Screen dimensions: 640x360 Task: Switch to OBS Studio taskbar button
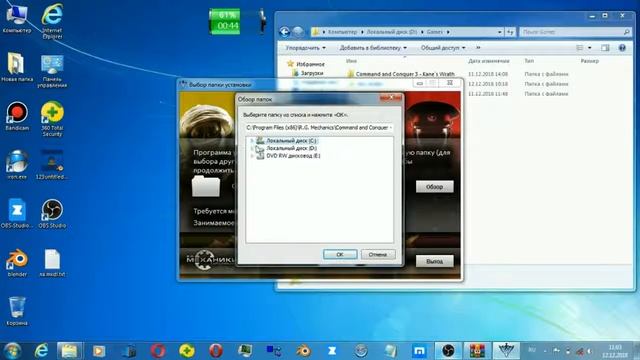coord(448,350)
